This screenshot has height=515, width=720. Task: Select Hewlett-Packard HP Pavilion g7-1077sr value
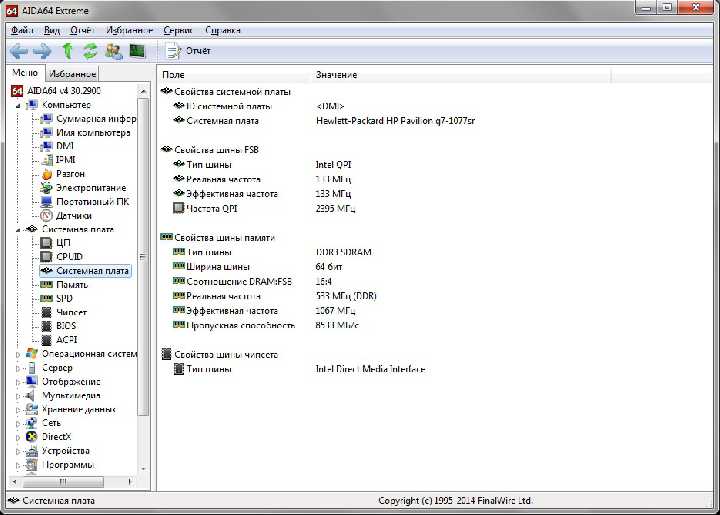[x=395, y=121]
